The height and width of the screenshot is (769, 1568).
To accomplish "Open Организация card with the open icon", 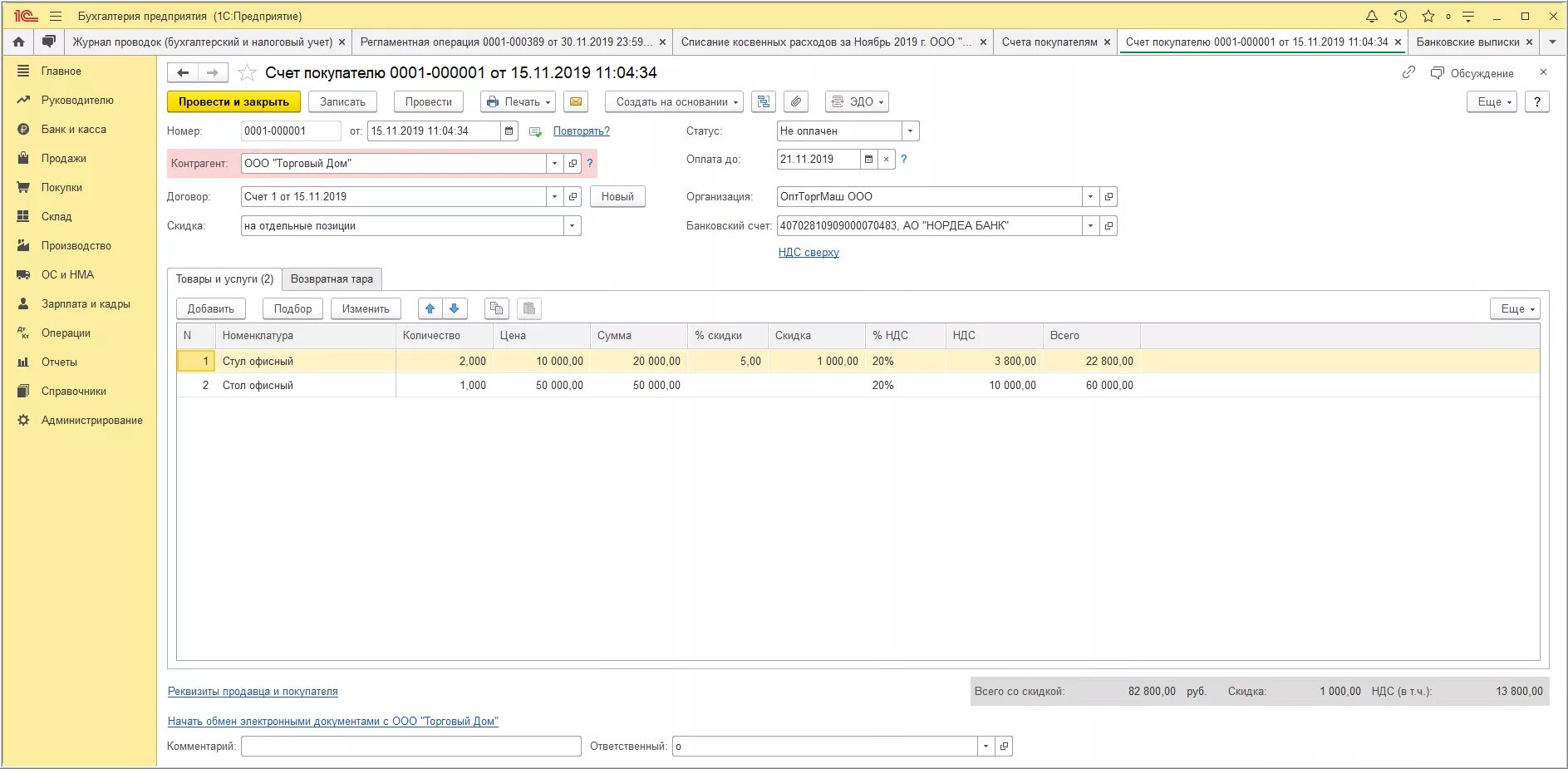I will point(1108,196).
